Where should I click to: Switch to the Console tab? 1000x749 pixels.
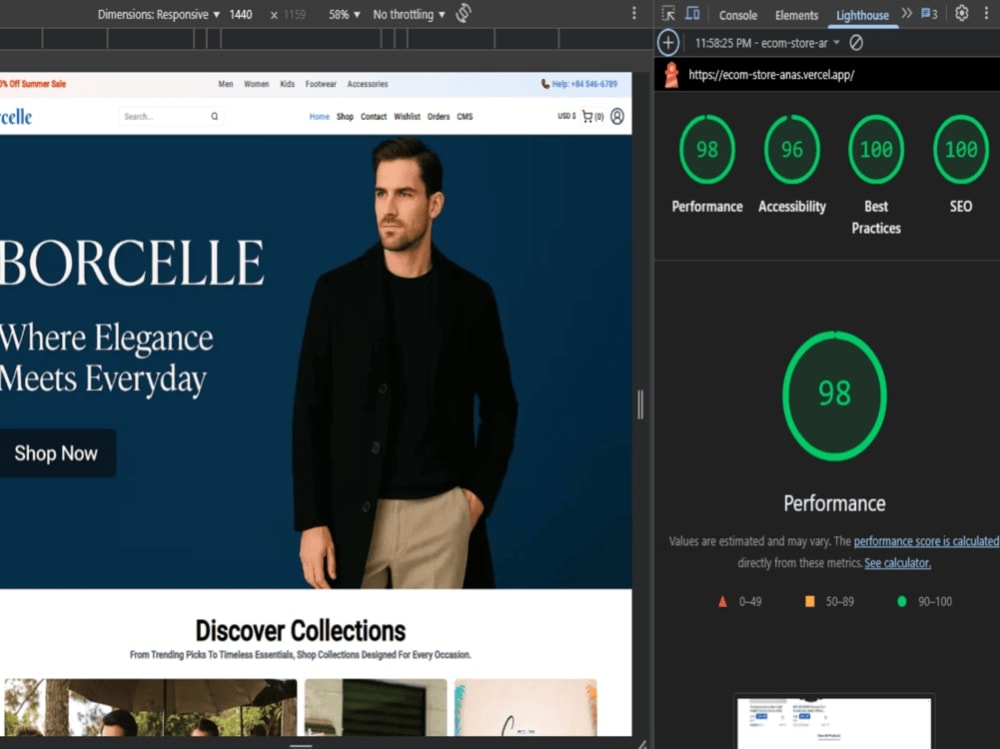point(738,15)
